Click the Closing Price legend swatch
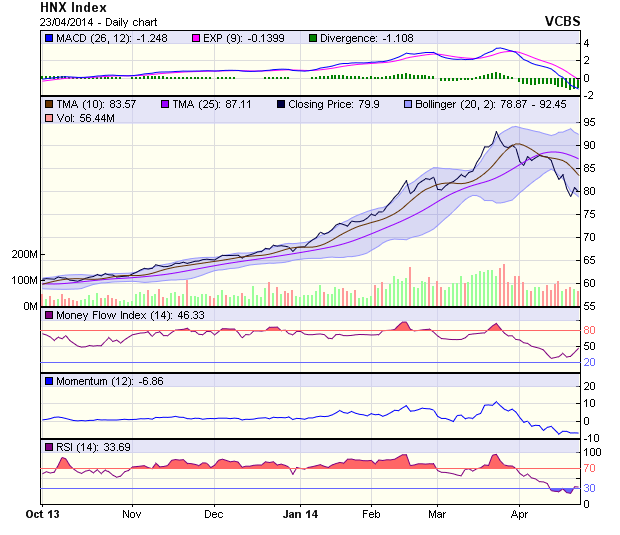The width and height of the screenshot is (620, 535). 281,103
